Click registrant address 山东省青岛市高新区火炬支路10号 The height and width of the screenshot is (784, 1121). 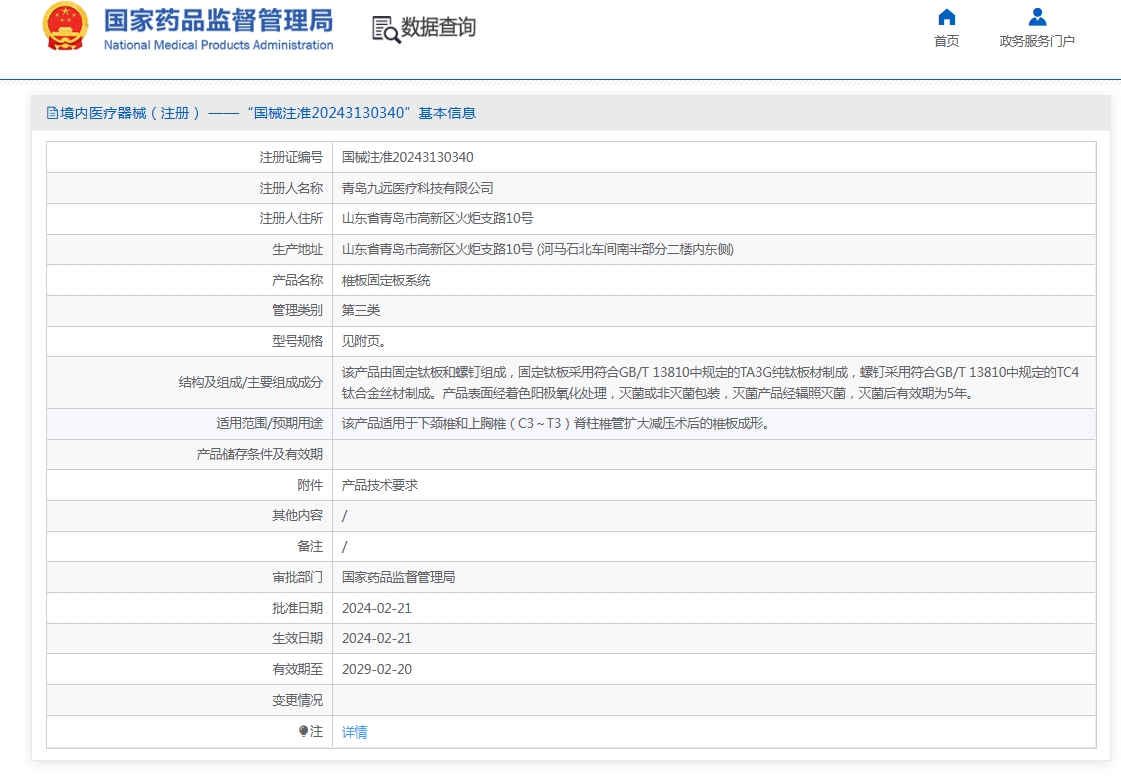pyautogui.click(x=438, y=219)
